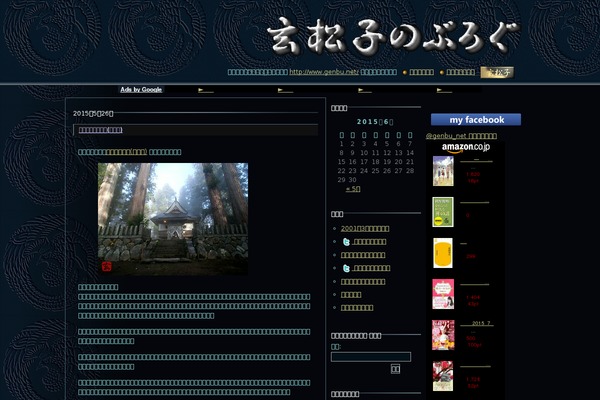600x400 pixels.
Task: Click the 玄松子のぶろぐ blog title banner
Action: pos(393,35)
